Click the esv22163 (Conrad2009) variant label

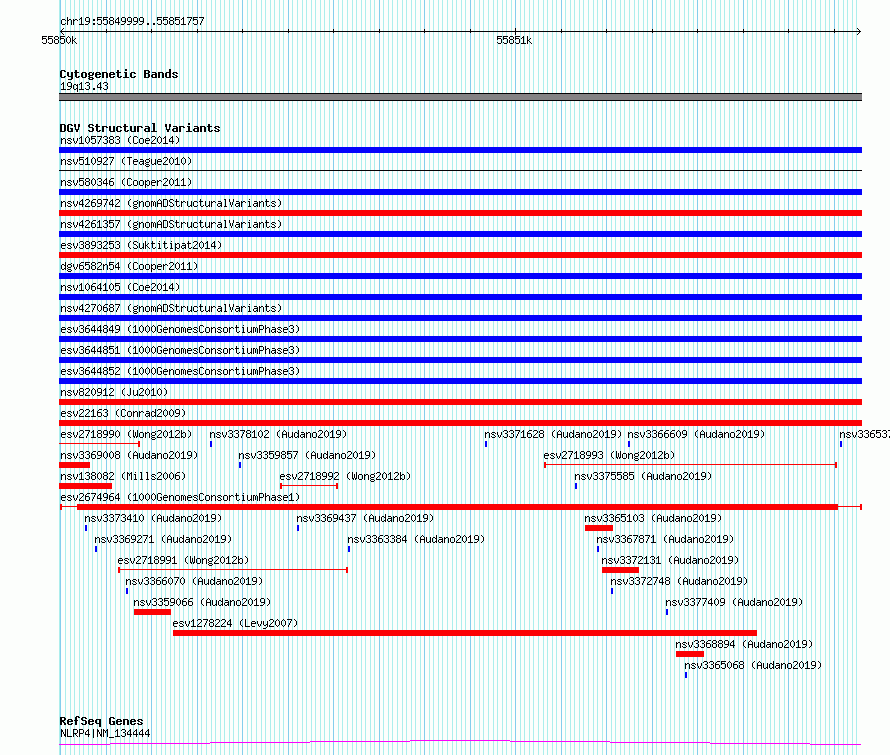coord(122,413)
